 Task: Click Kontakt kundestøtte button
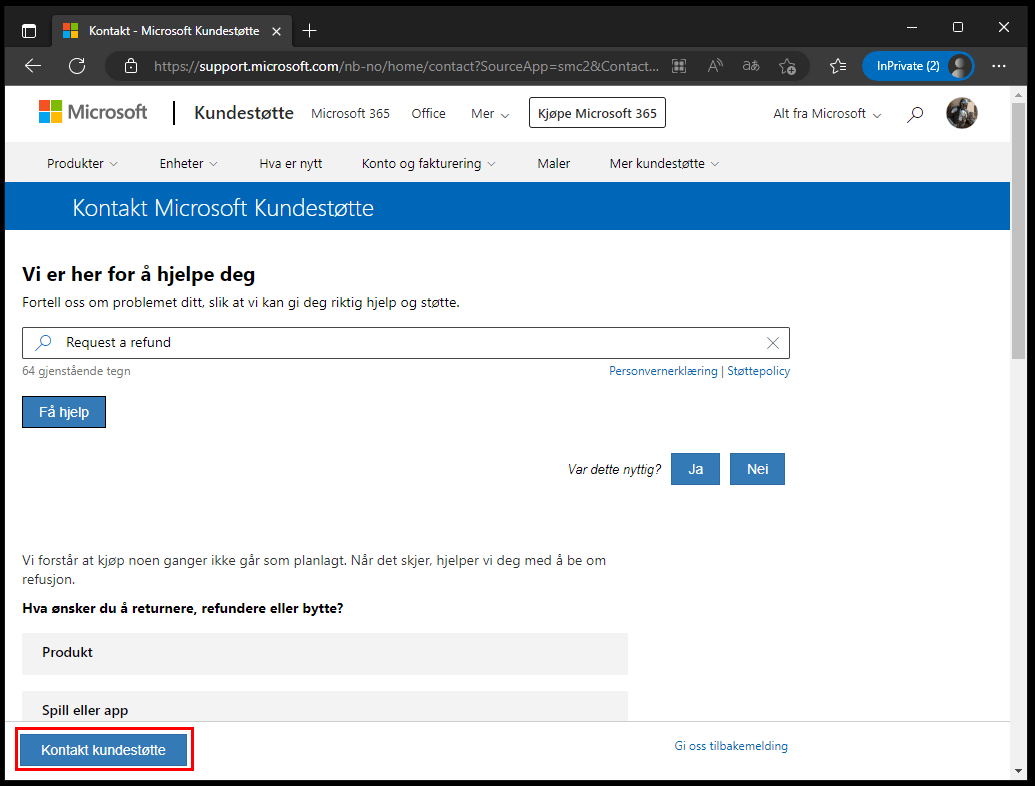coord(104,750)
